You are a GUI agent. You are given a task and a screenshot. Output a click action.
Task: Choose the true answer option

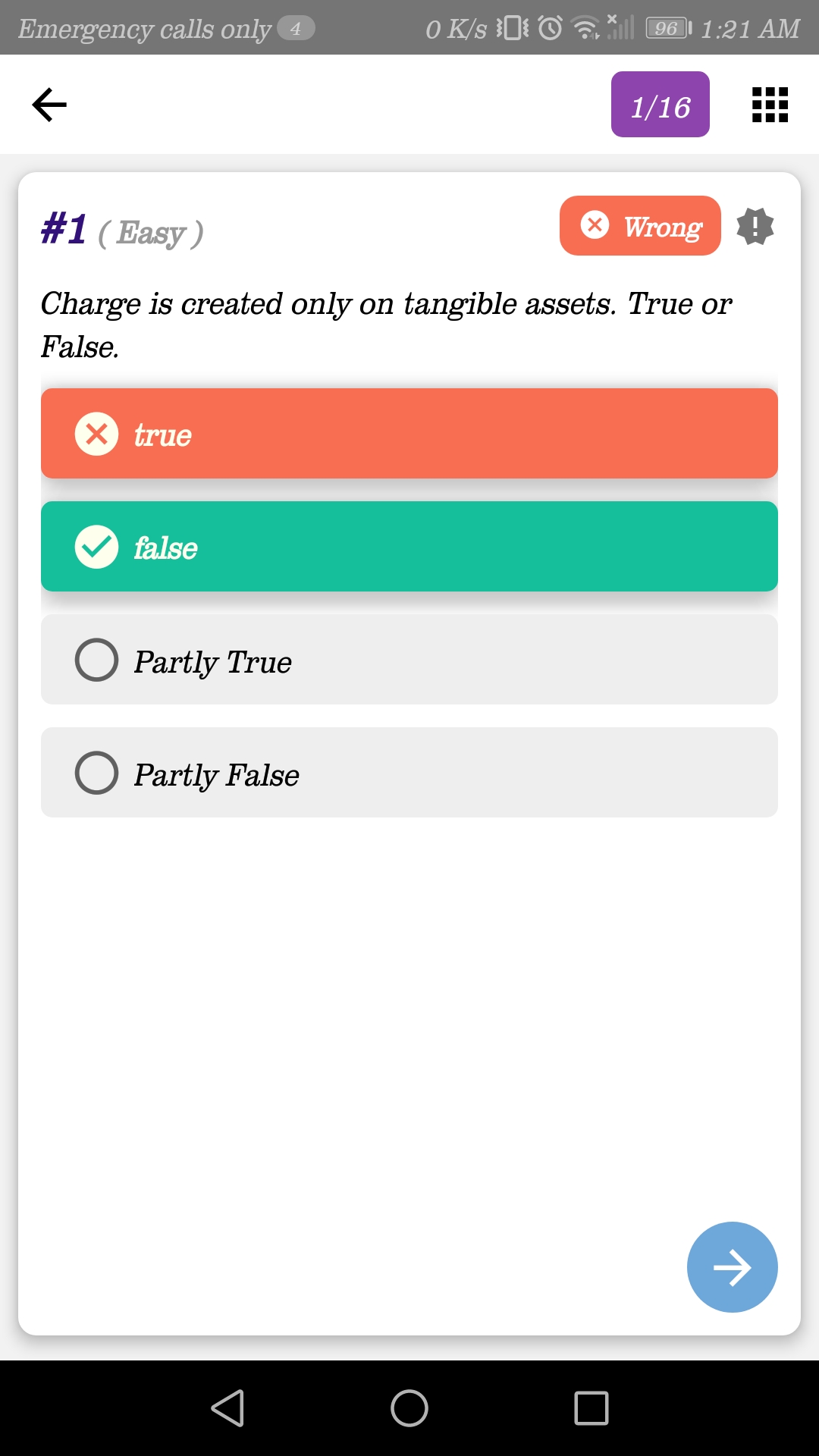coord(409,434)
